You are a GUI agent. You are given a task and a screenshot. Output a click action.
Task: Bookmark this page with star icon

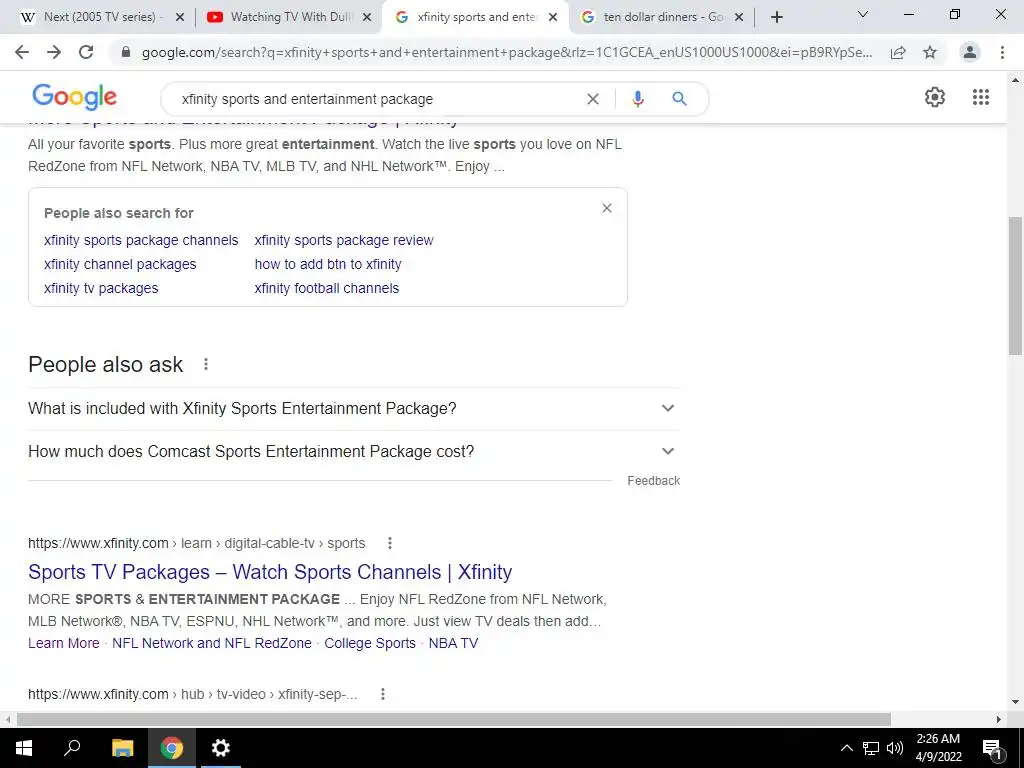[930, 52]
